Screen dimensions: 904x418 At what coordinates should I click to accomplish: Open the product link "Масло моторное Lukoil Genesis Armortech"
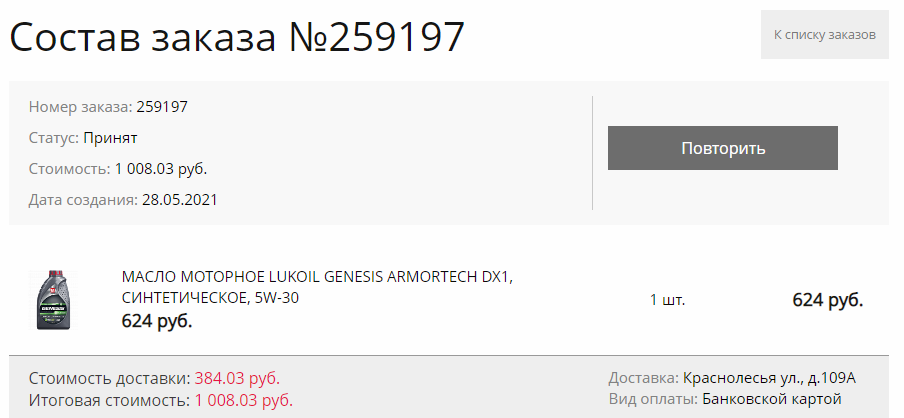click(317, 287)
